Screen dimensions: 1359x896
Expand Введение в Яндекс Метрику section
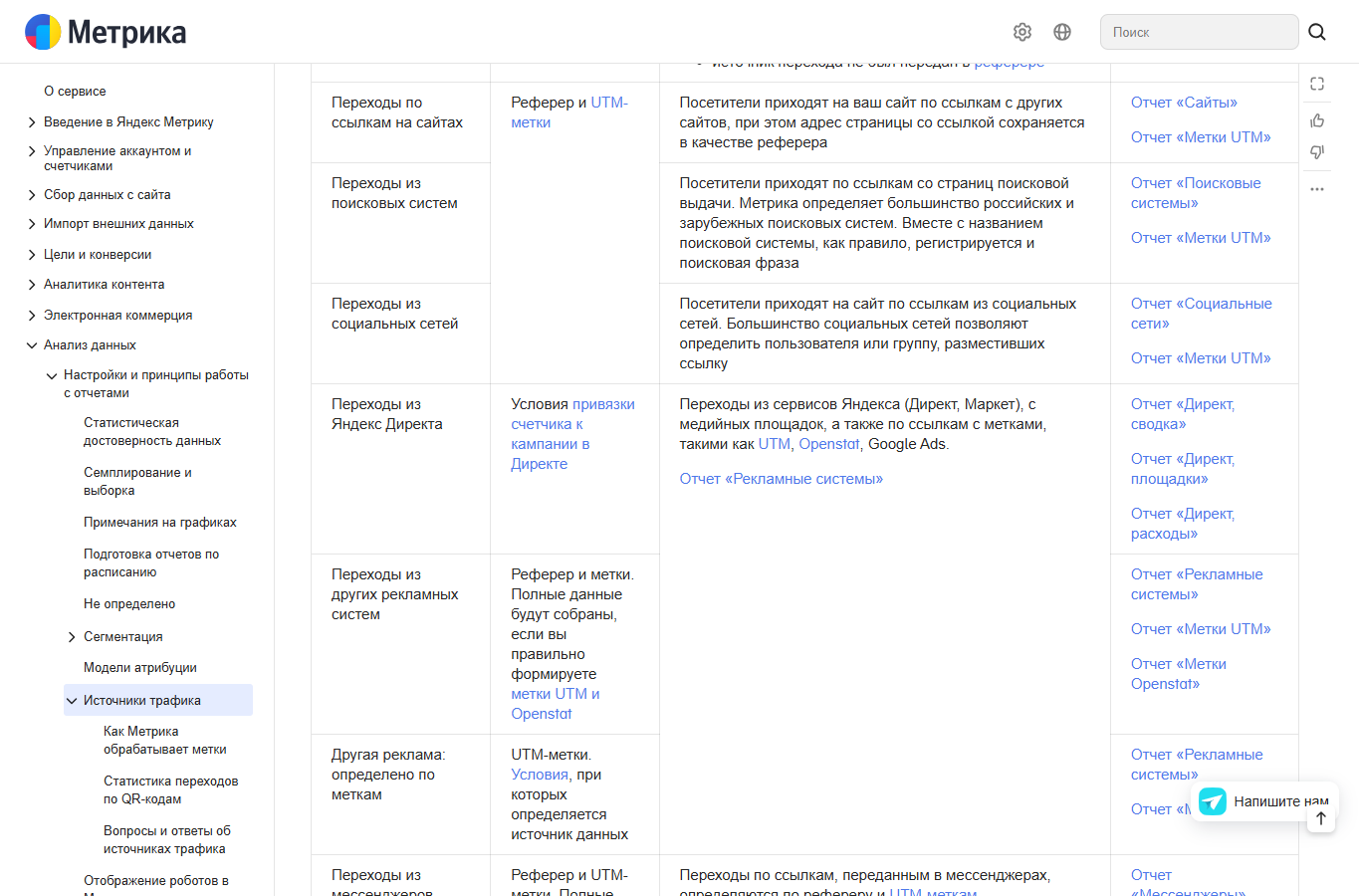pyautogui.click(x=32, y=122)
